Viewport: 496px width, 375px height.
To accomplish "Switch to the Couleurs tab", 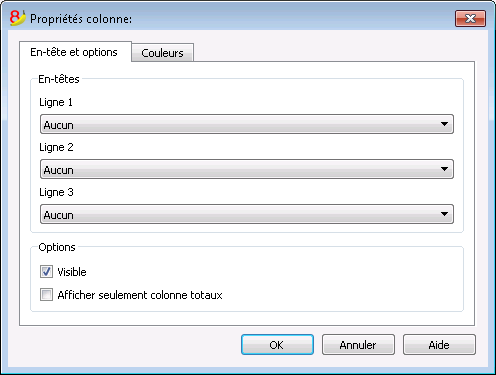I will [162, 53].
